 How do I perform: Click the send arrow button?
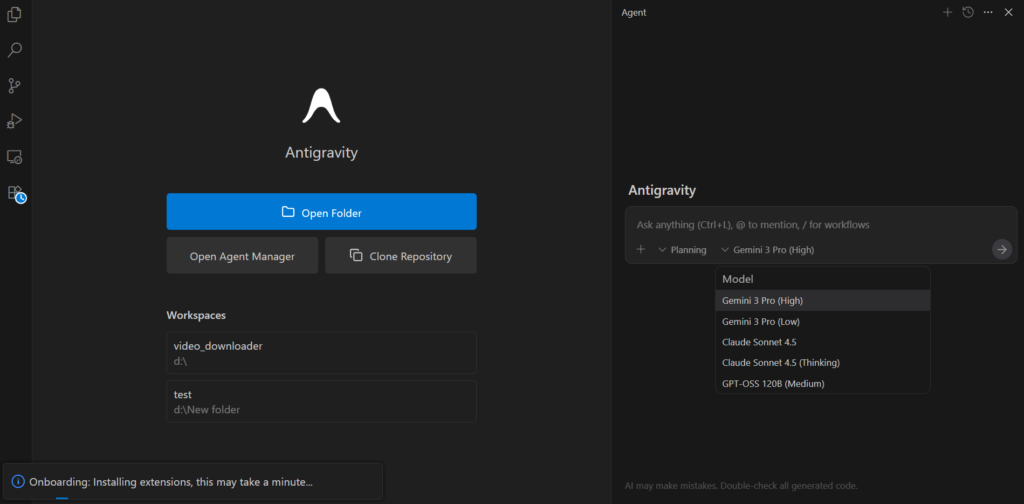coord(1001,249)
